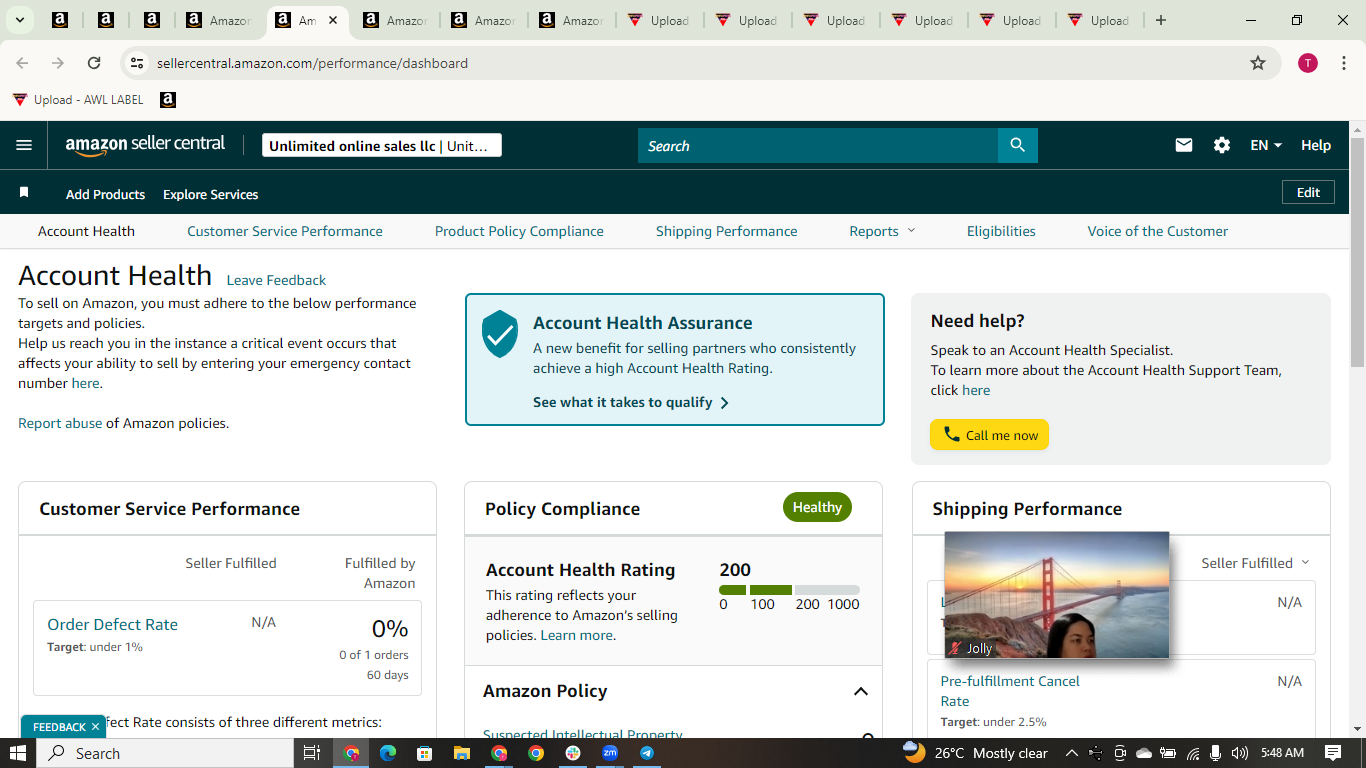
Task: Open Settings with the gear icon
Action: pos(1222,145)
